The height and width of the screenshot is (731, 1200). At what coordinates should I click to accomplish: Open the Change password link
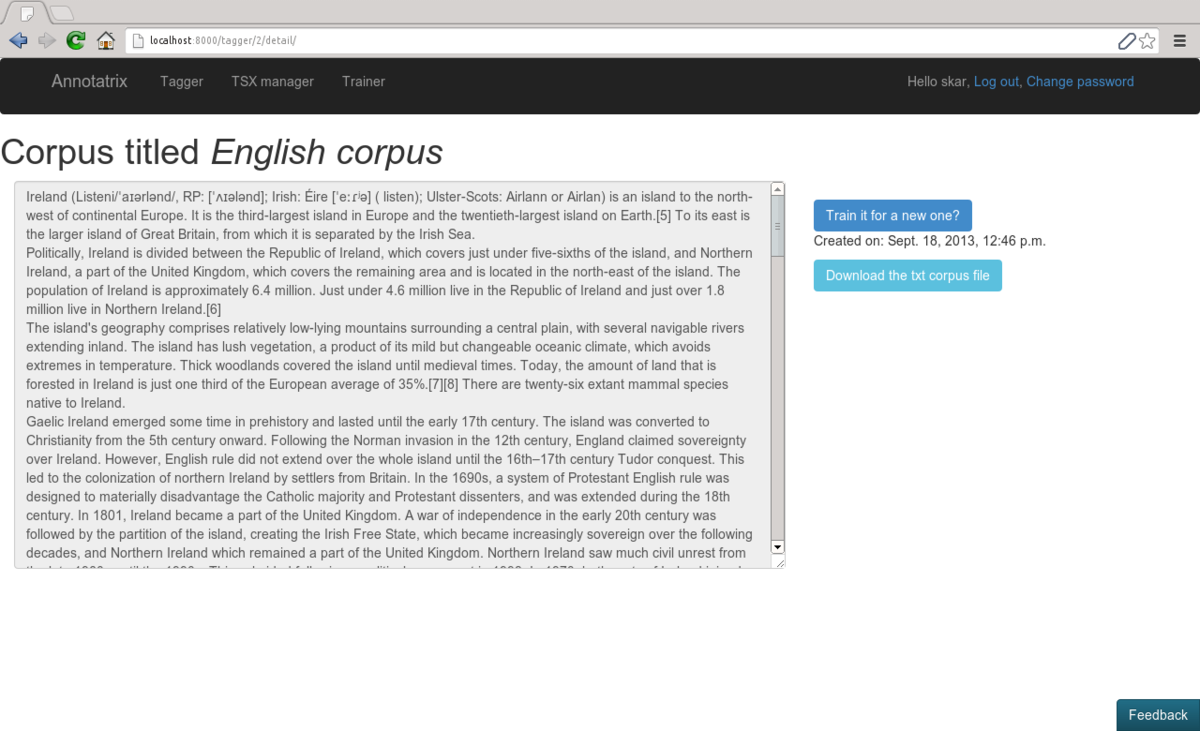pyautogui.click(x=1080, y=81)
